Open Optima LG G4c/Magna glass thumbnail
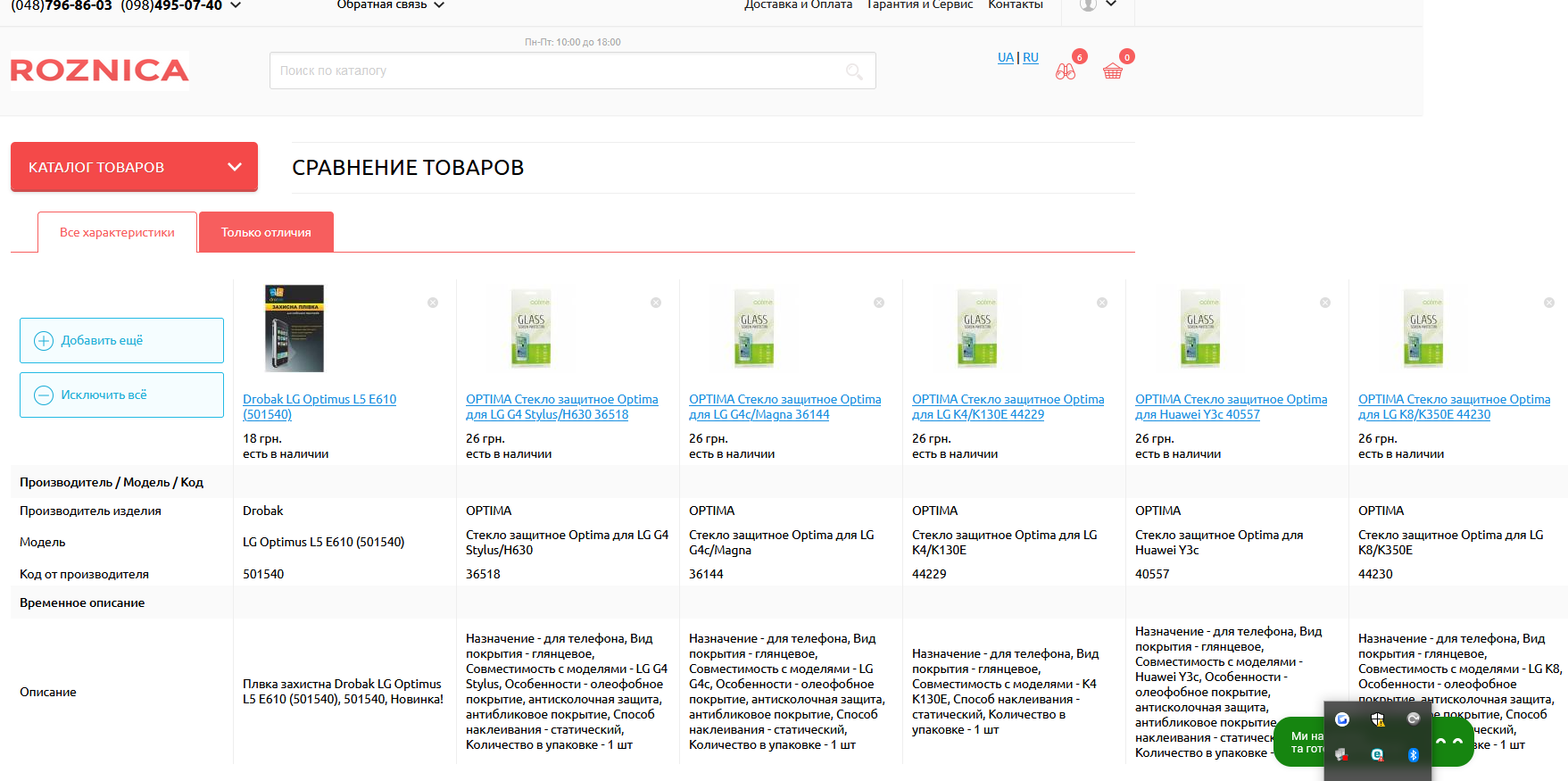The image size is (1568, 781). [x=754, y=328]
